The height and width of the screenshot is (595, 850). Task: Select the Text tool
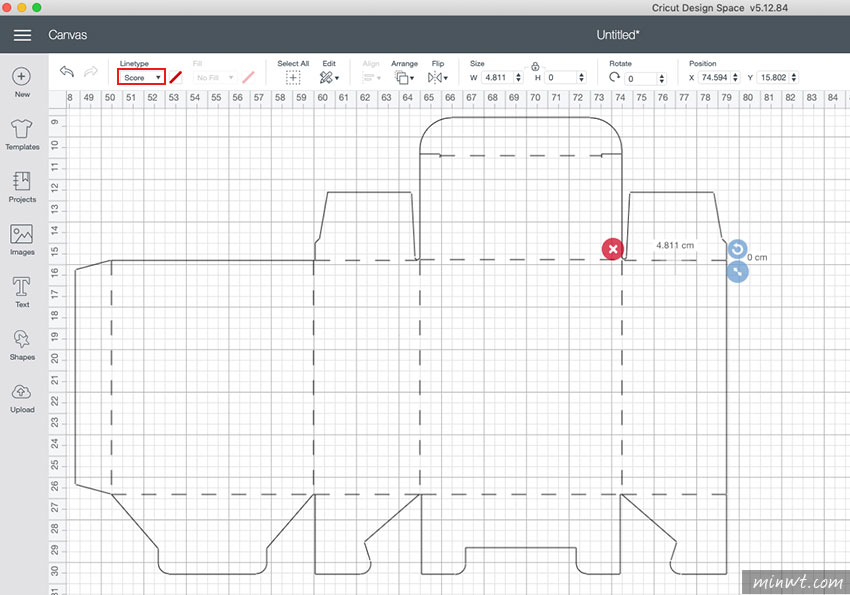22,293
